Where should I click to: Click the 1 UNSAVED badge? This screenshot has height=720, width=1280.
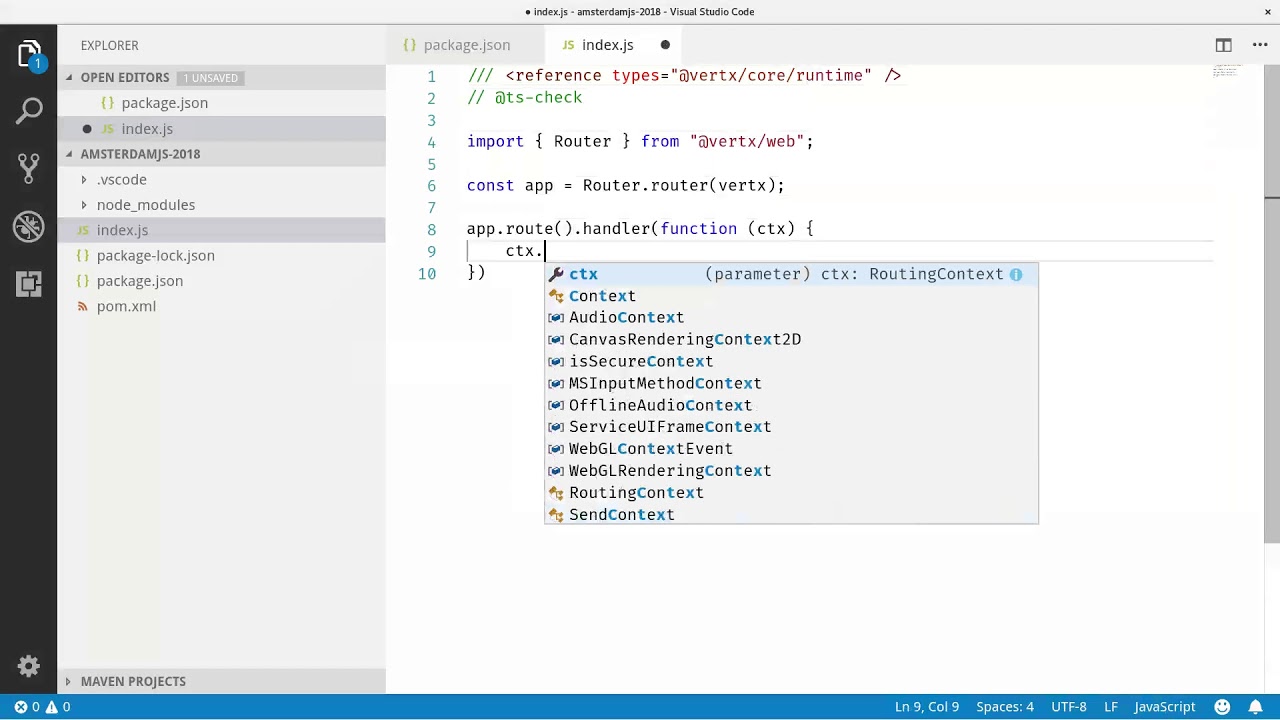(x=211, y=78)
